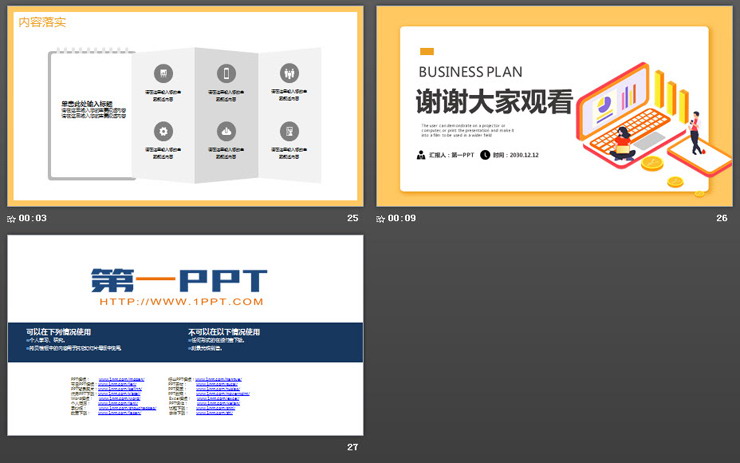This screenshot has height=463, width=740.
Task: Click the slide number 27 label
Action: click(353, 447)
